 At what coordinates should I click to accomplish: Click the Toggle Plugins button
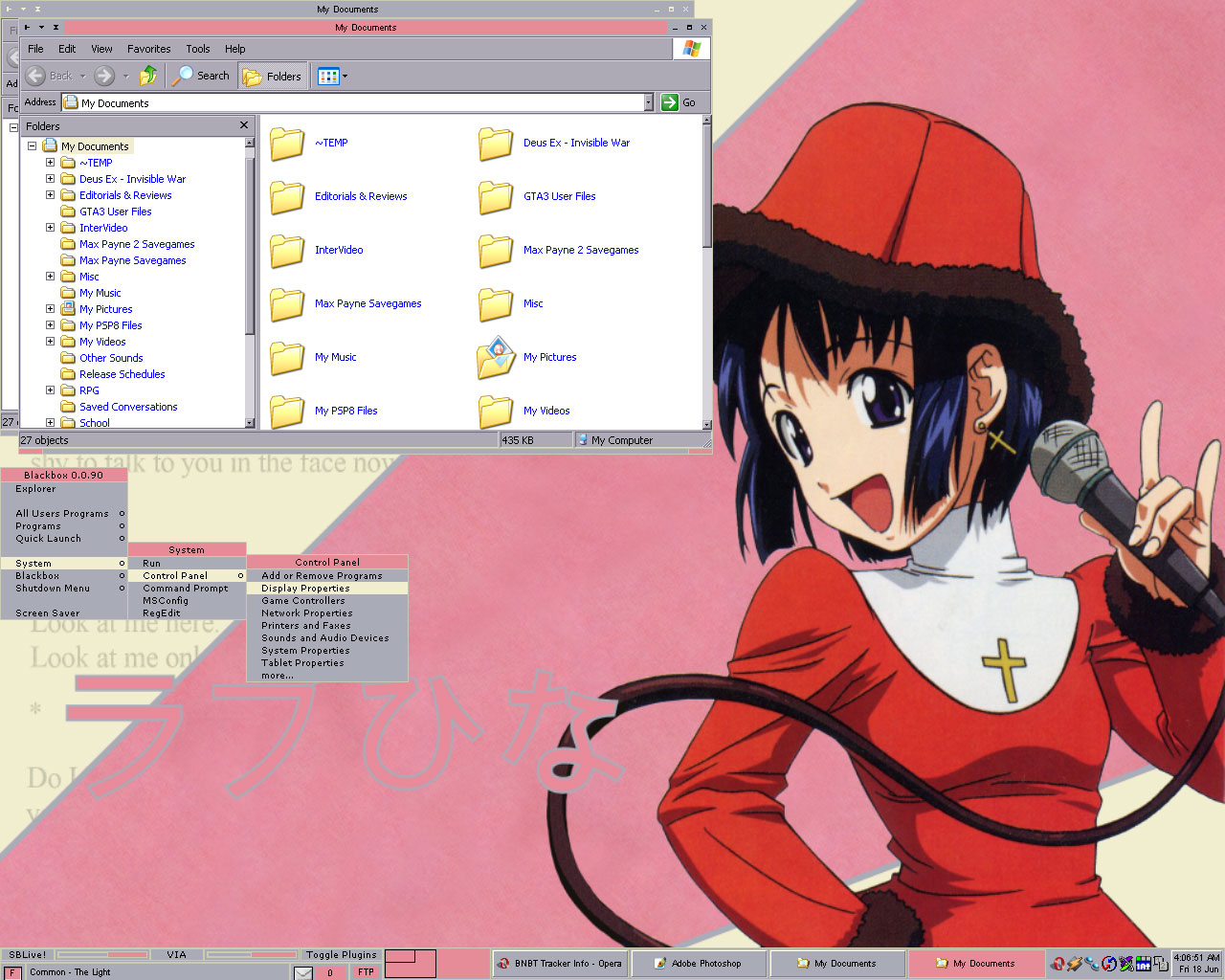pos(342,954)
